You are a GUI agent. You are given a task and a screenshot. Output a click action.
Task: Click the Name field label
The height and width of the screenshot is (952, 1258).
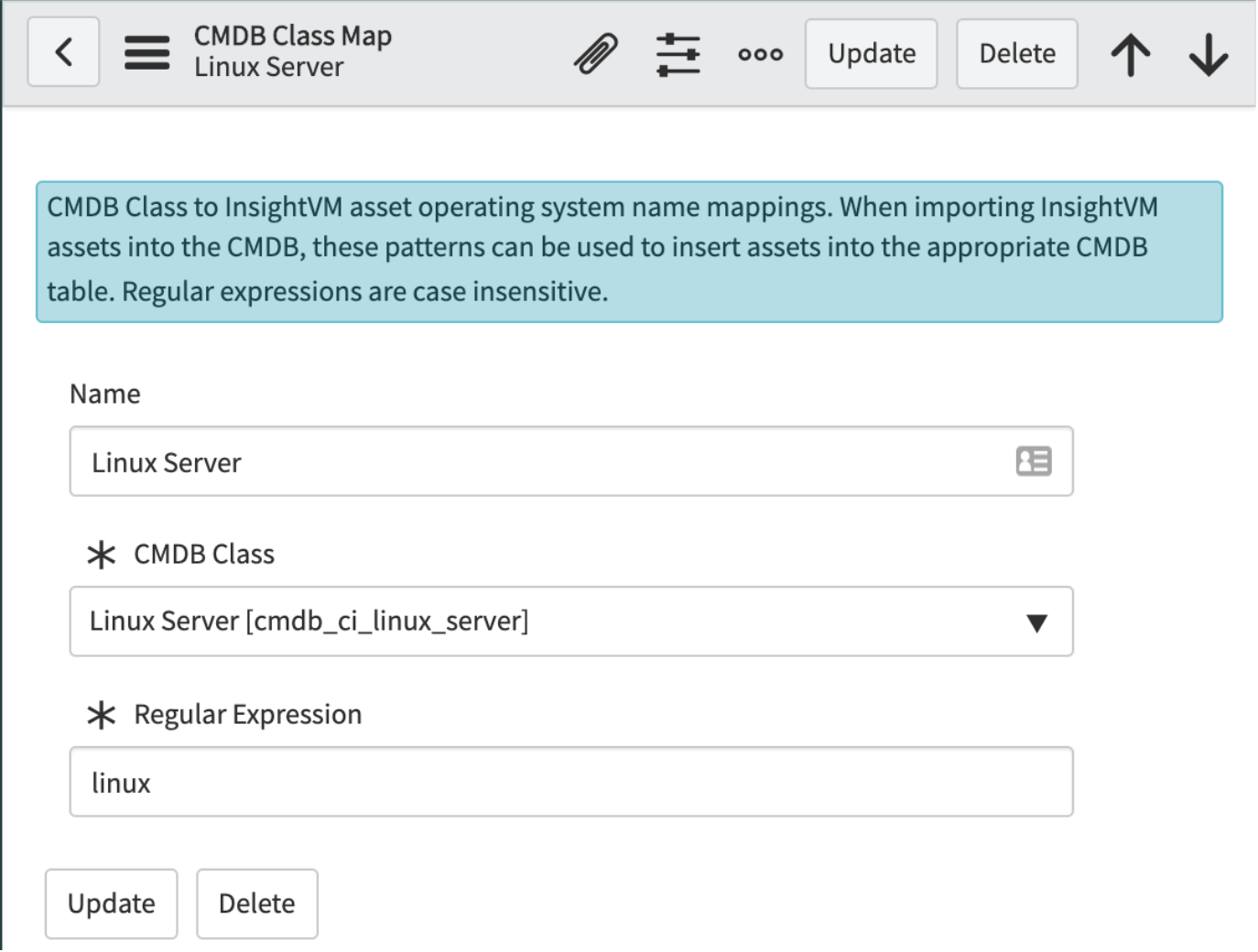[x=105, y=394]
